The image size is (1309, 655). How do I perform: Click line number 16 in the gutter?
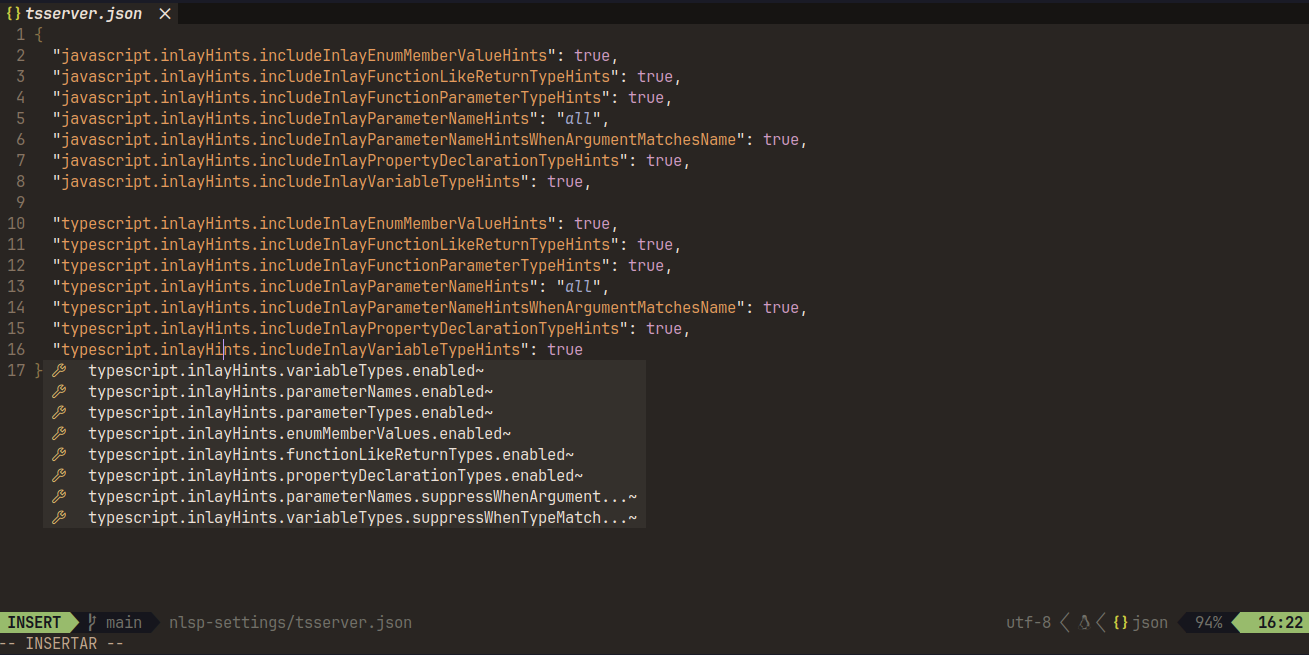(x=16, y=350)
